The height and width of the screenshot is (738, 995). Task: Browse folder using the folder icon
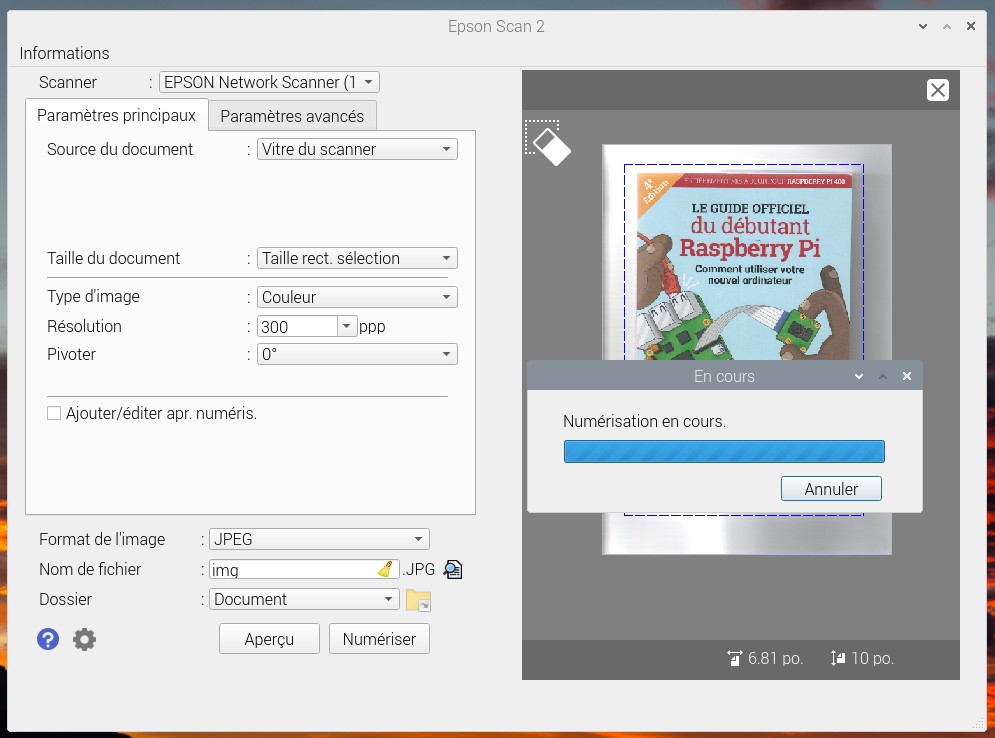[x=418, y=600]
